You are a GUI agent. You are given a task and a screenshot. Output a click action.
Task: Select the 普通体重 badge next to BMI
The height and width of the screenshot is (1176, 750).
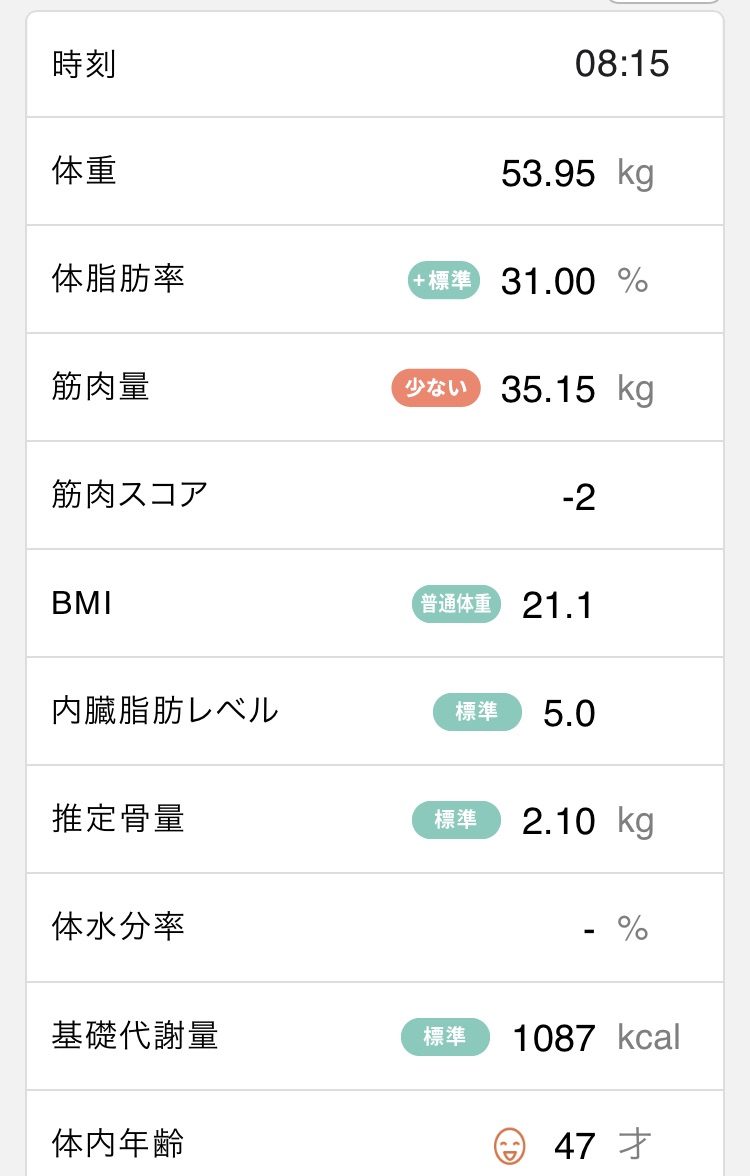tap(456, 604)
